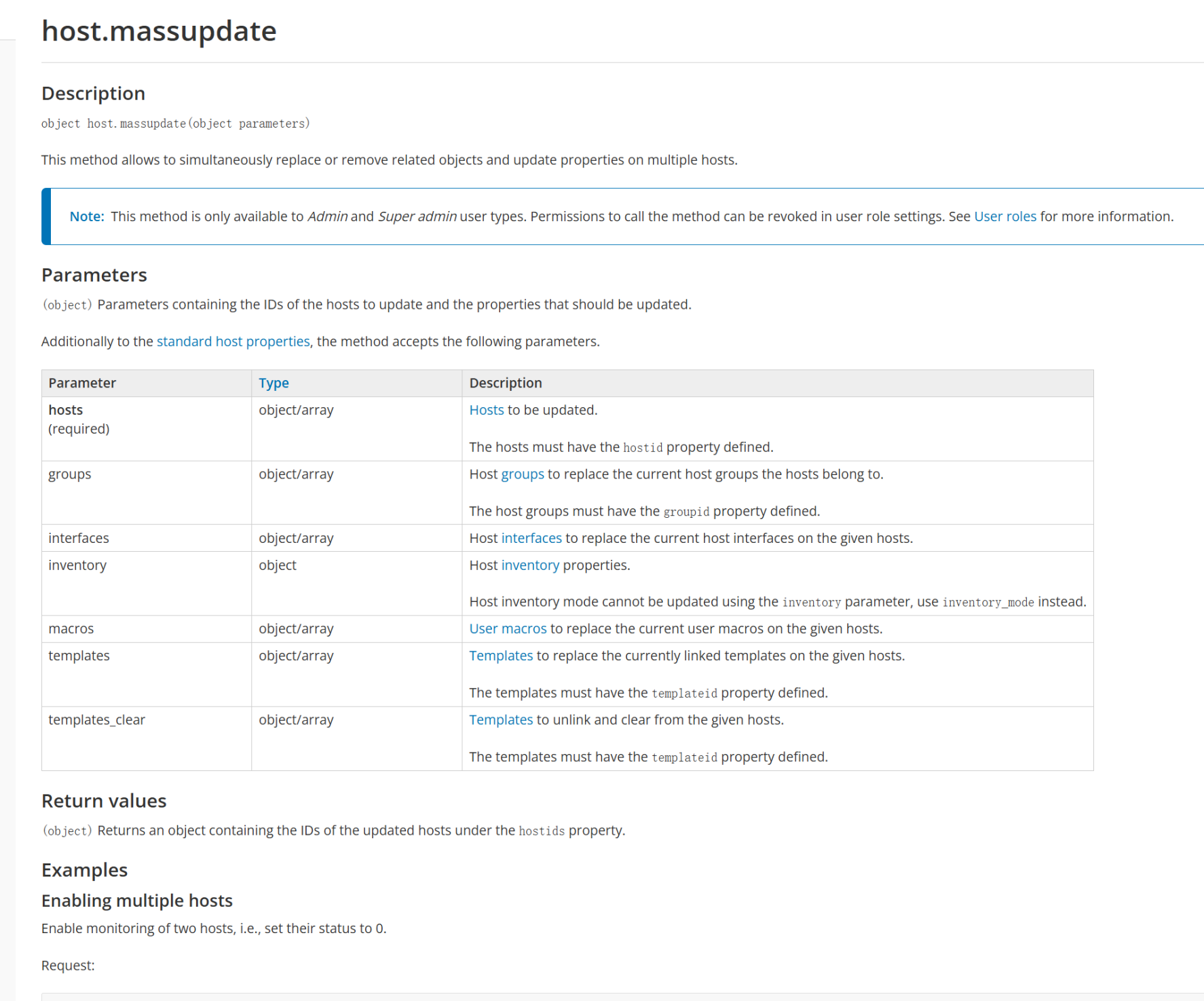Click the Note label in info box
The image size is (1204, 1001).
point(86,216)
